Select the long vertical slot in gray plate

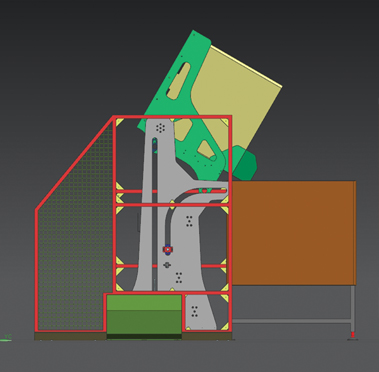point(155,213)
